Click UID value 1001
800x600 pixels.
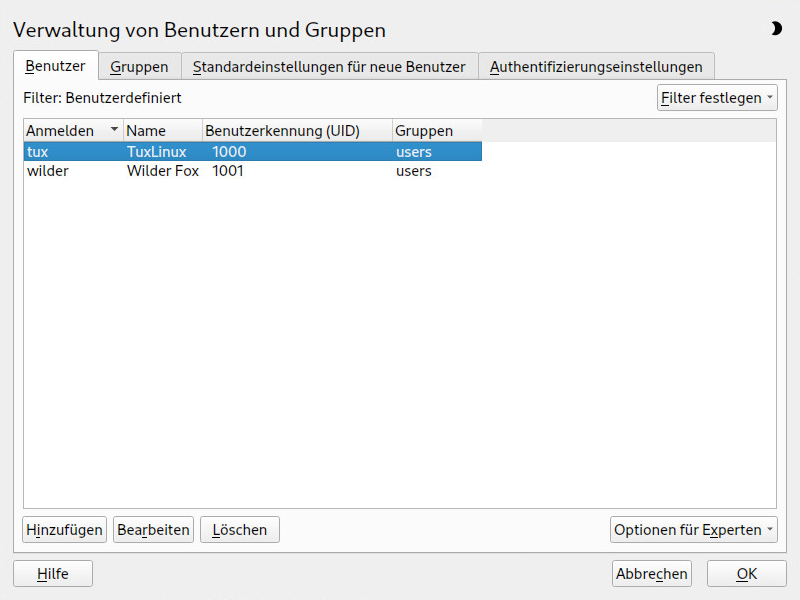tap(228, 170)
